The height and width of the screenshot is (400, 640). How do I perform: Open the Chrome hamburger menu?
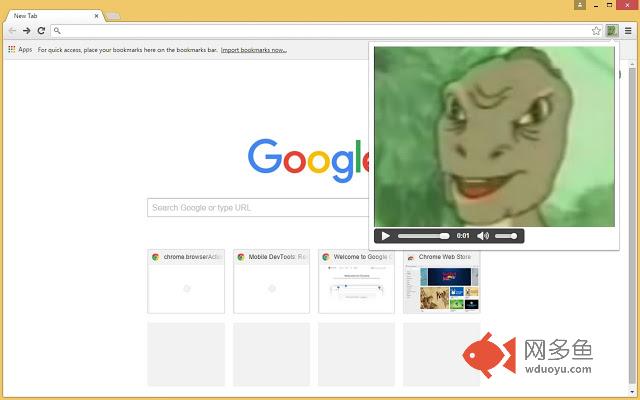point(628,31)
